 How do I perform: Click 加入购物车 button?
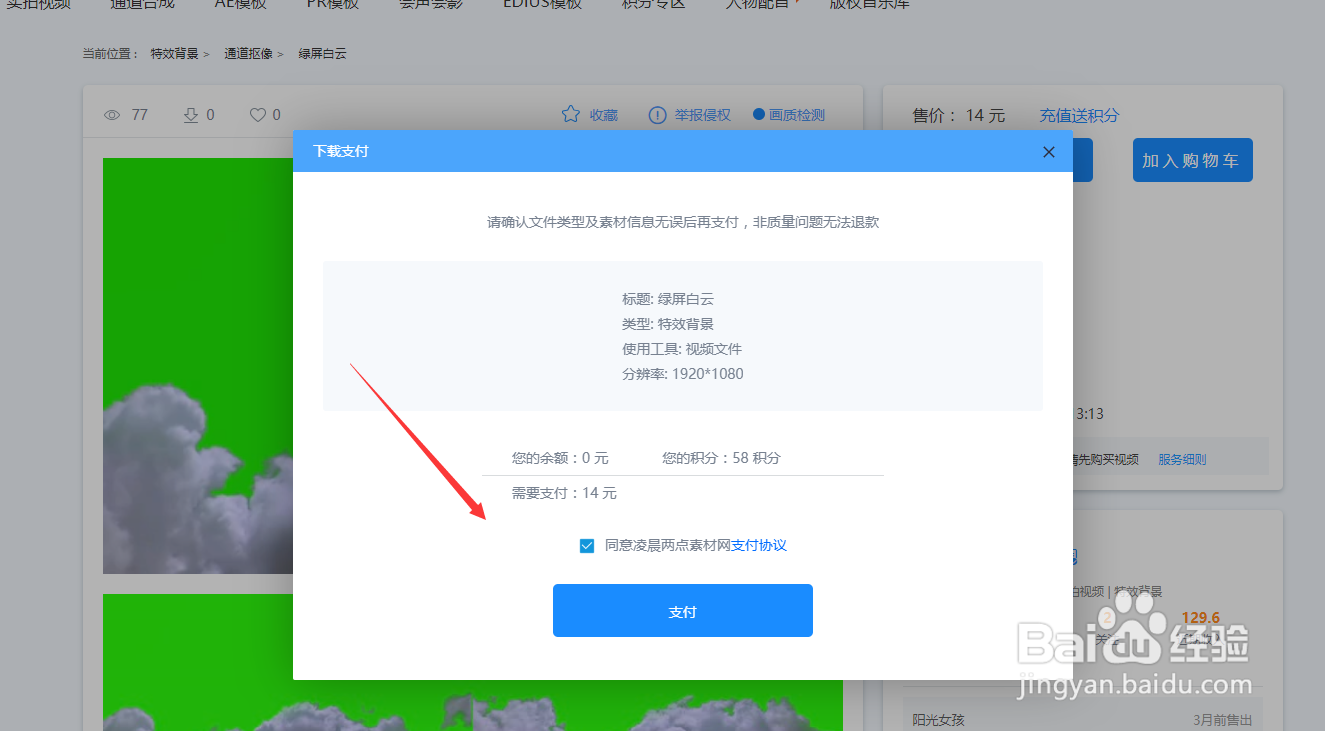[x=1192, y=160]
